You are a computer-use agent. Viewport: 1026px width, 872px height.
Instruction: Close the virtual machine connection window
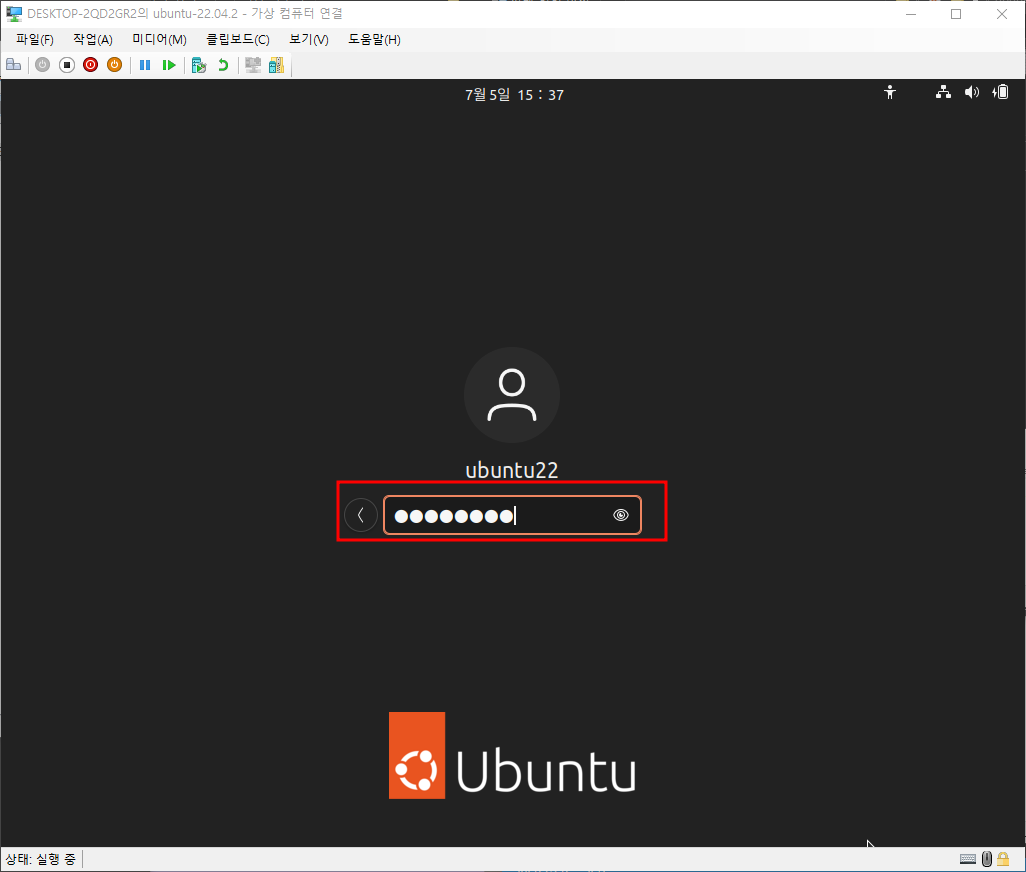[1002, 14]
